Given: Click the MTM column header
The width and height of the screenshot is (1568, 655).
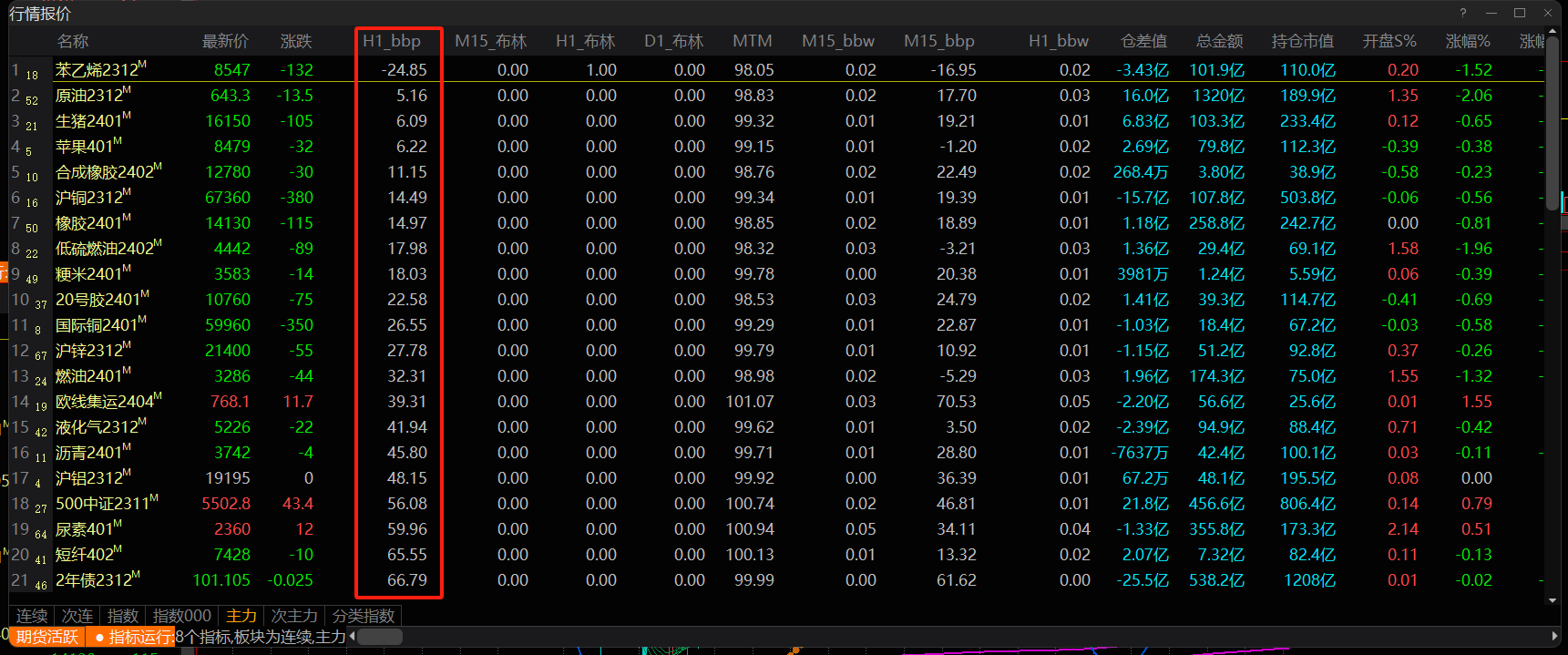Looking at the screenshot, I should [x=753, y=41].
